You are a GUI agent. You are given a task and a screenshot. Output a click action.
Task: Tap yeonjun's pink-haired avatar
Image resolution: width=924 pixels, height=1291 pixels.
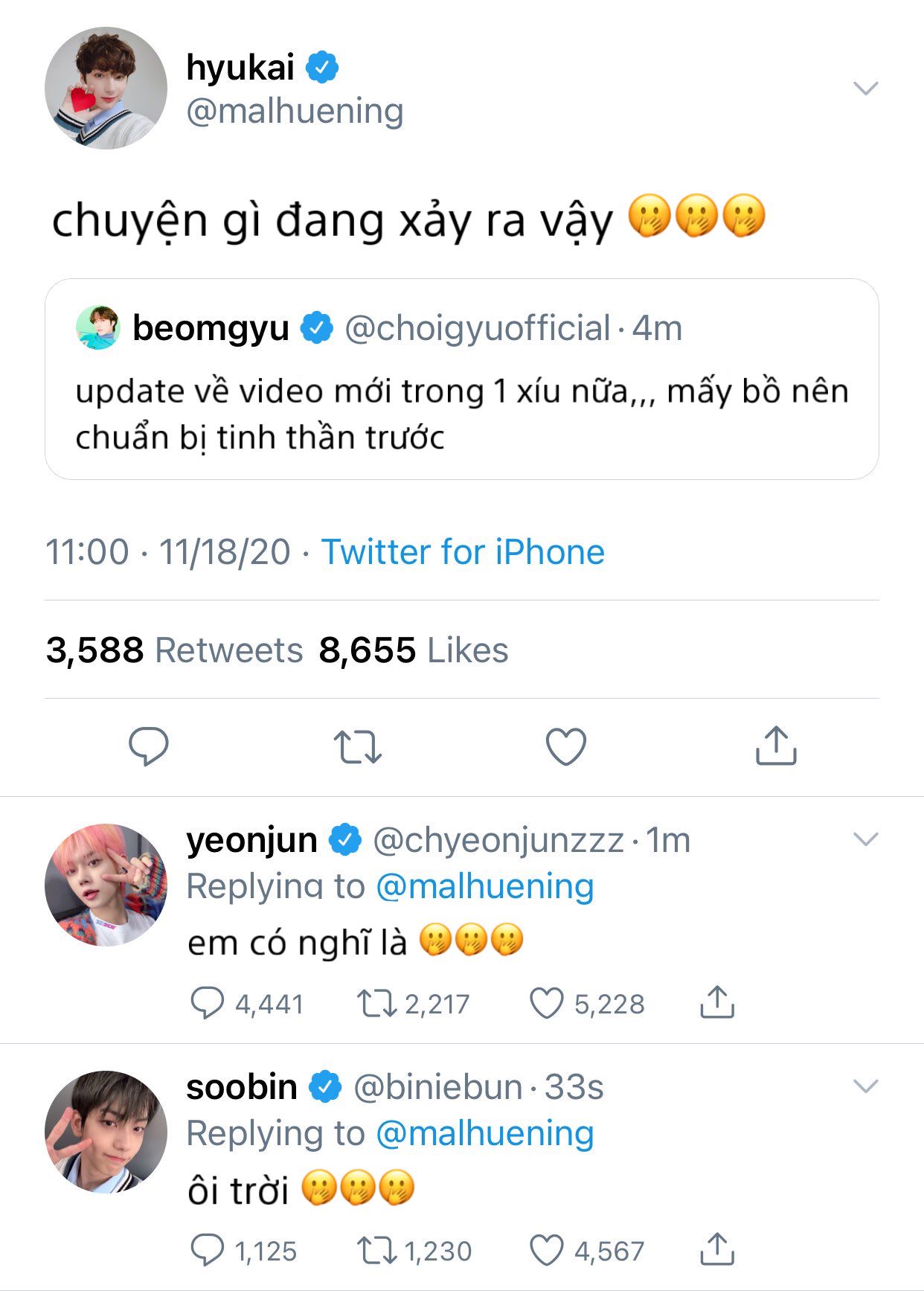pyautogui.click(x=106, y=885)
